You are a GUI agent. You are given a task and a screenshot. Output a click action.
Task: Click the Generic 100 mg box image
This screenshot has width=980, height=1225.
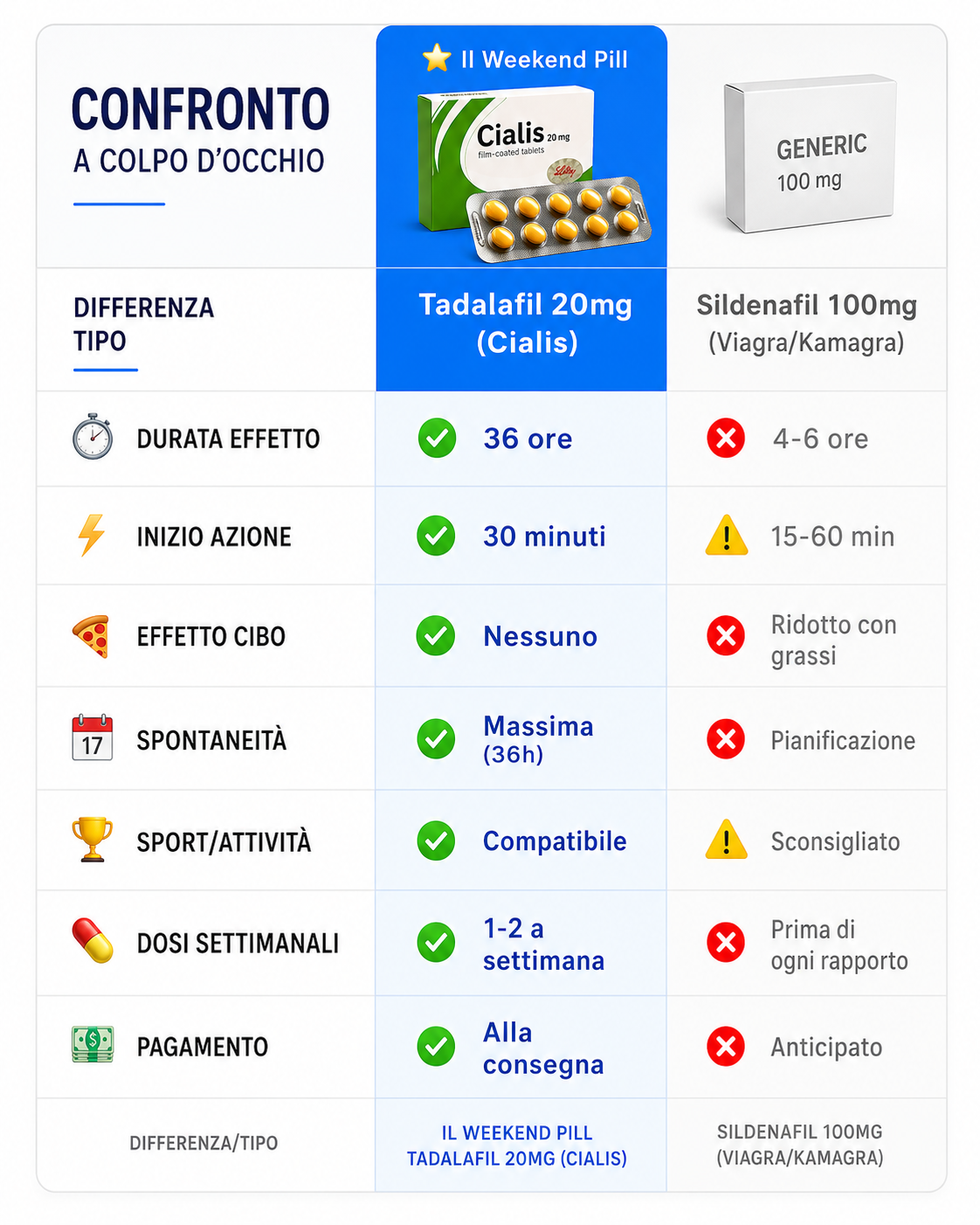811,154
